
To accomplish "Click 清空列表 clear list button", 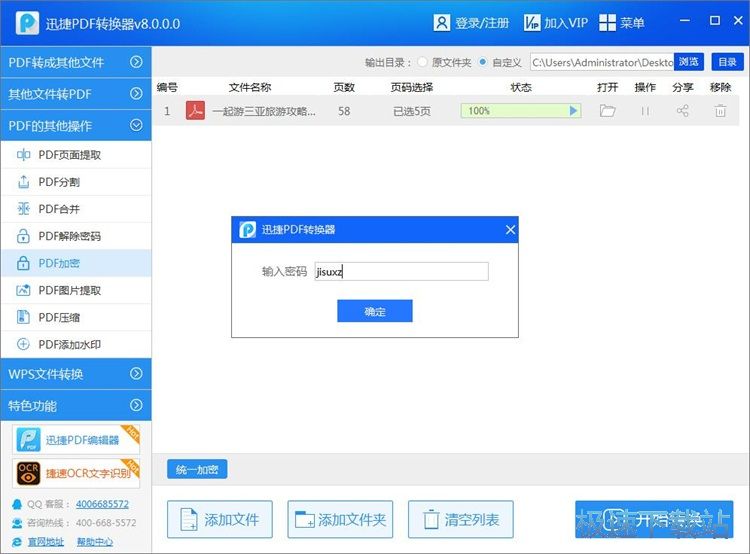I will (461, 520).
